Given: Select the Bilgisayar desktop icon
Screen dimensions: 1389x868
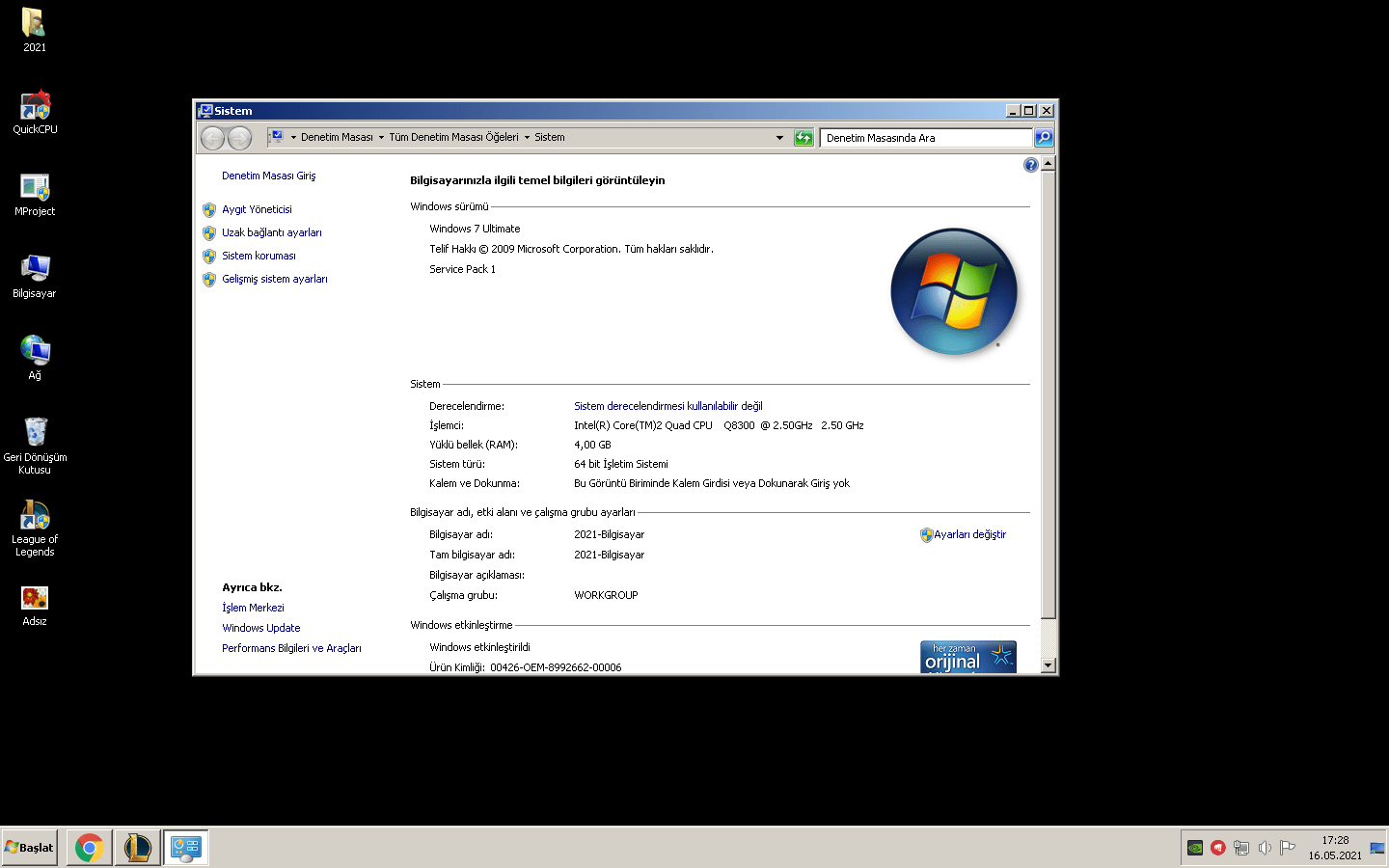Looking at the screenshot, I should click(35, 276).
